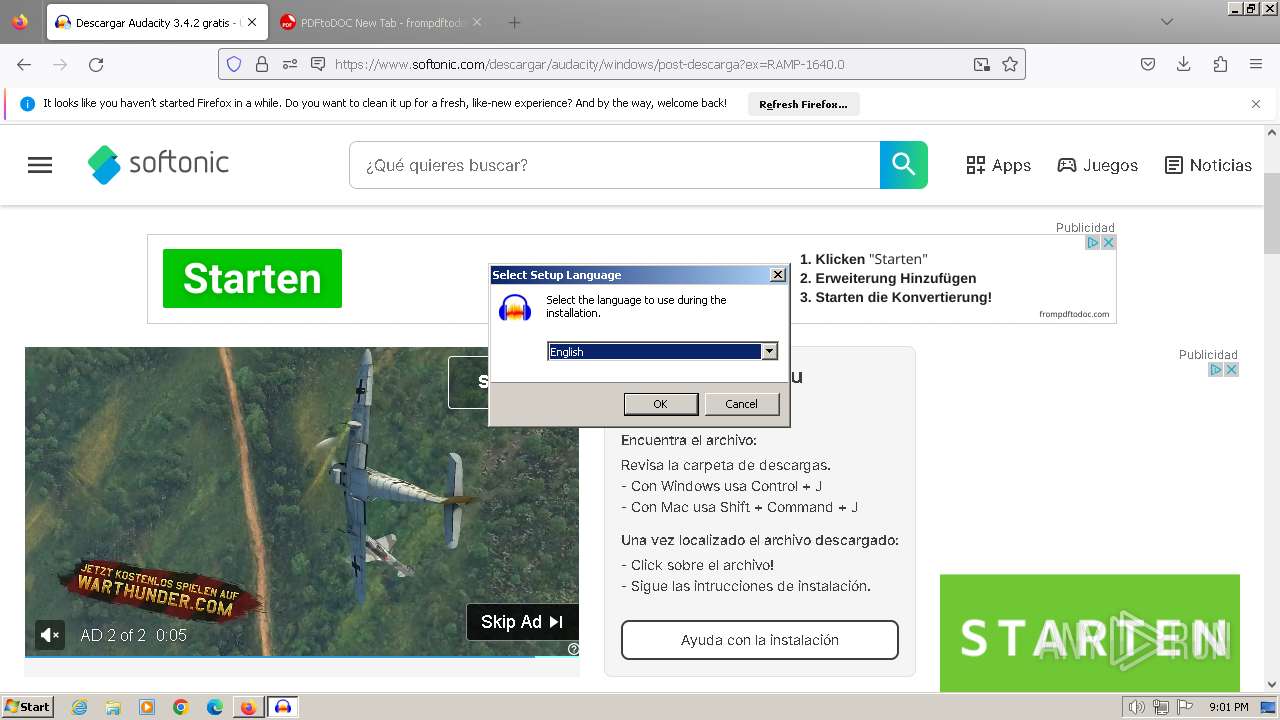Click the address bar URL
This screenshot has width=1280, height=720.
click(x=590, y=64)
